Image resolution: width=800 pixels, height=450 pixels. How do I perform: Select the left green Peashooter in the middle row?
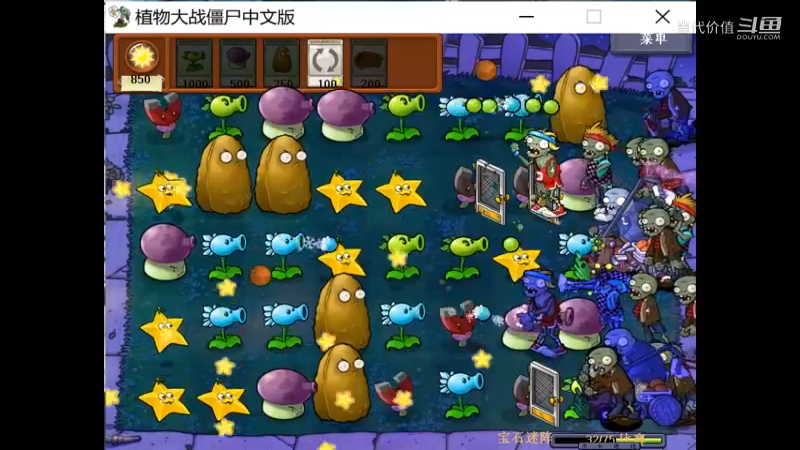coord(402,256)
